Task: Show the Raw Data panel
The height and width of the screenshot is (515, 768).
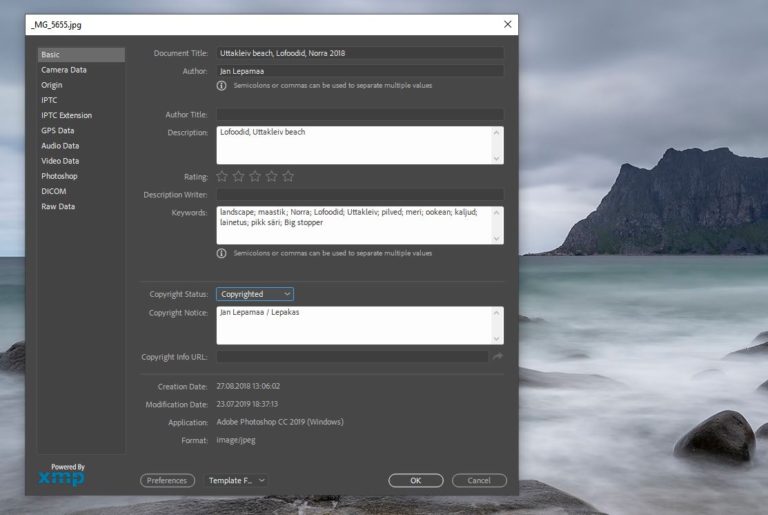Action: tap(58, 206)
